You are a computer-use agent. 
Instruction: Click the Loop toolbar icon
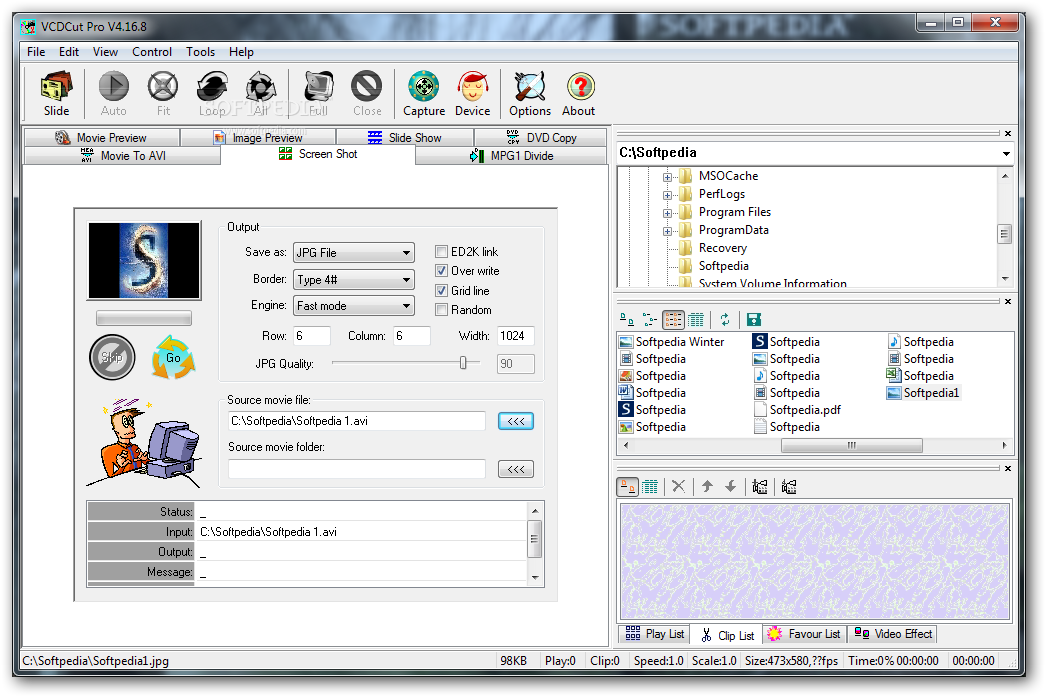(212, 93)
